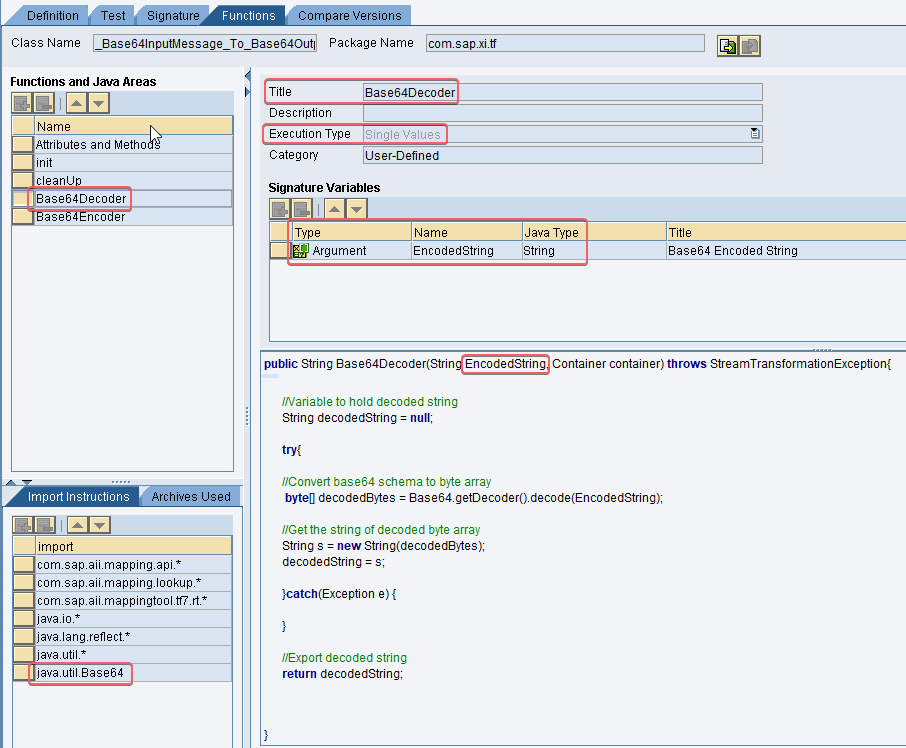Select import java.util.*

coord(133,654)
